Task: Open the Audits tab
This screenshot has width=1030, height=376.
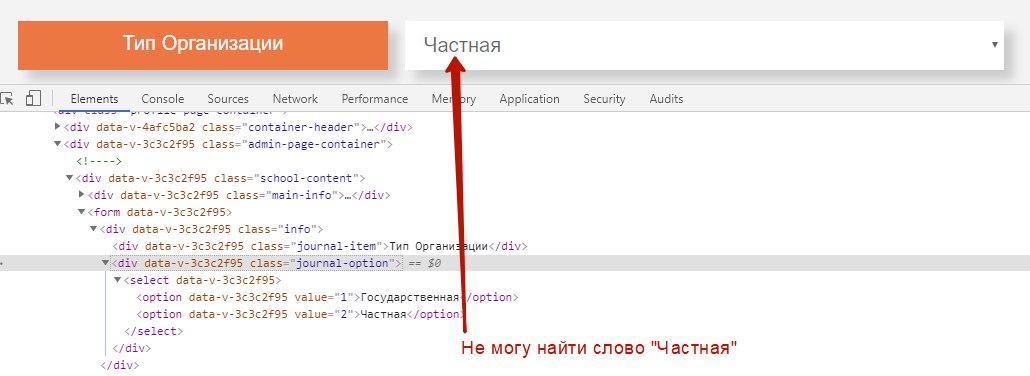Action: click(666, 99)
